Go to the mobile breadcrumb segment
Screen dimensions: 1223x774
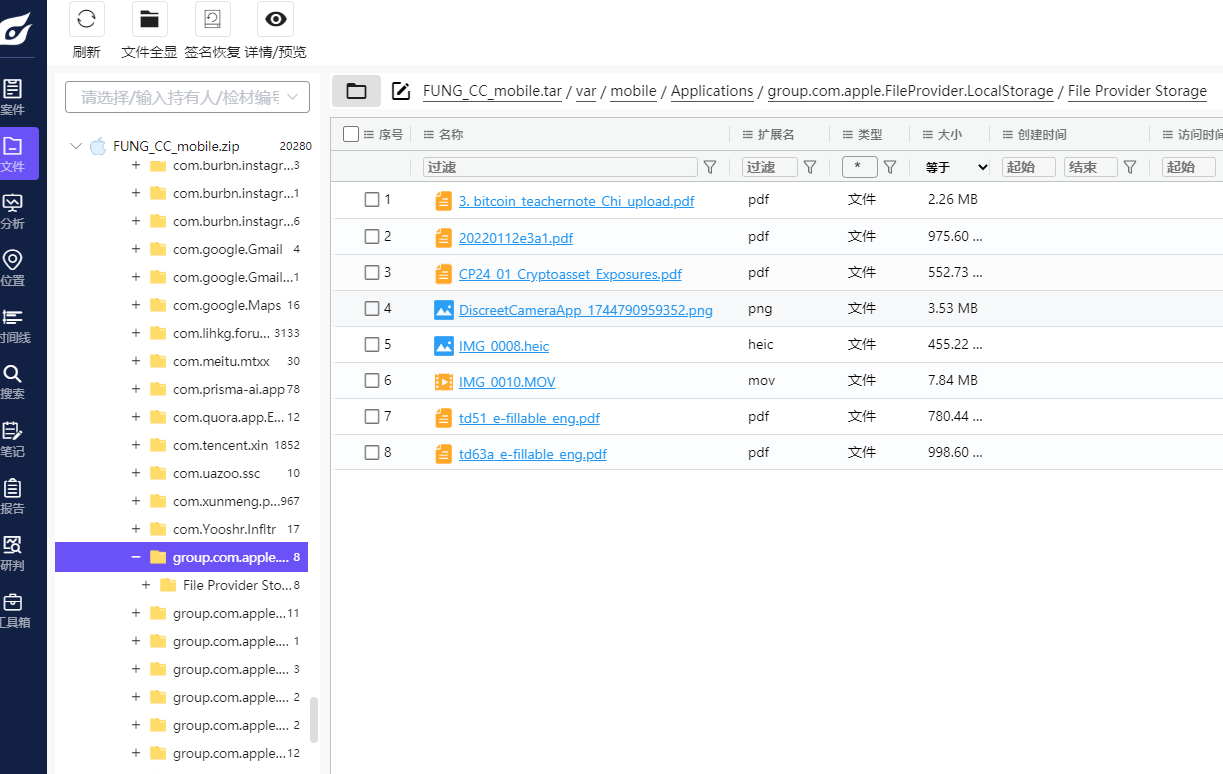633,91
